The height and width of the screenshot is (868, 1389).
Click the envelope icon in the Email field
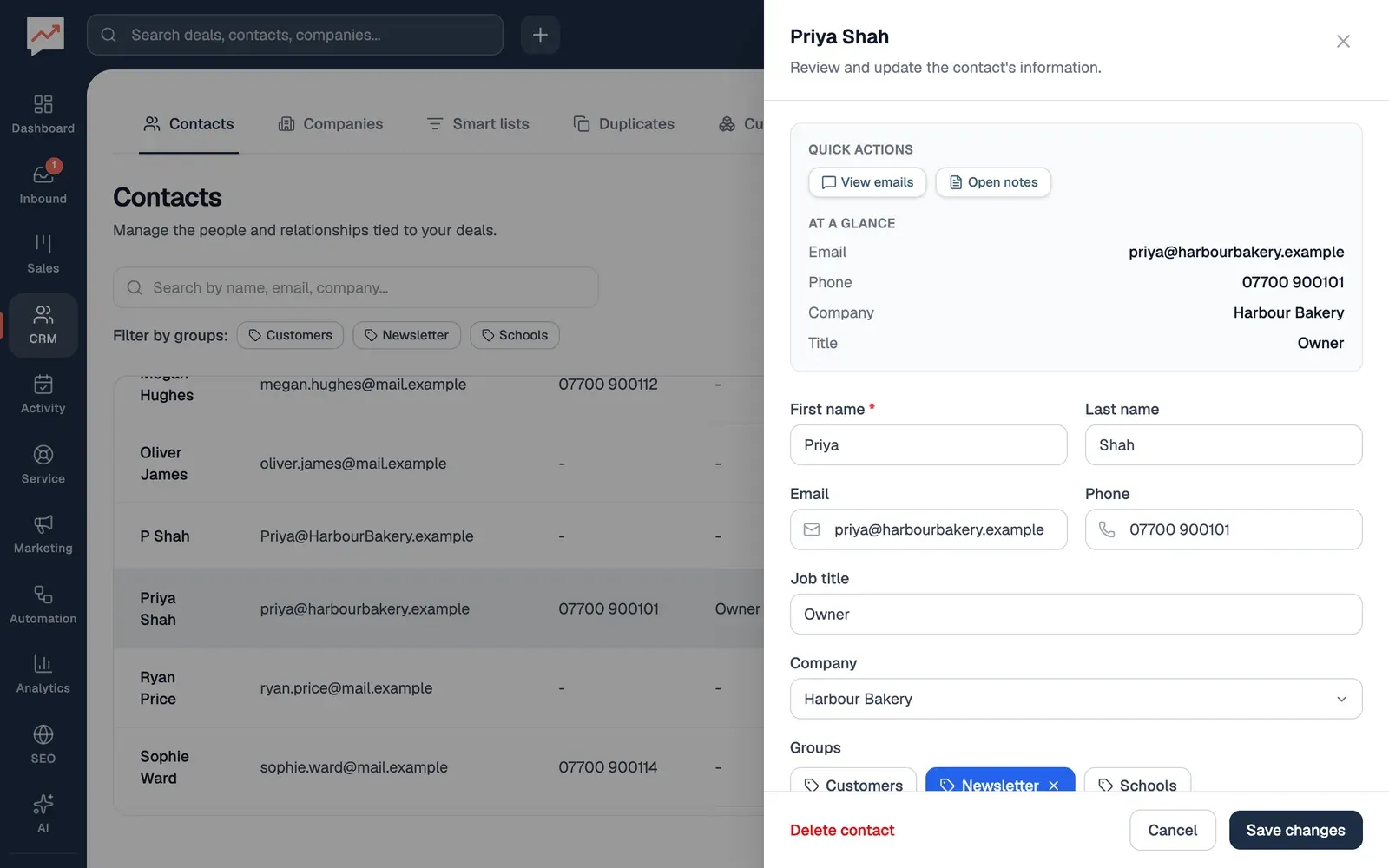(x=812, y=529)
